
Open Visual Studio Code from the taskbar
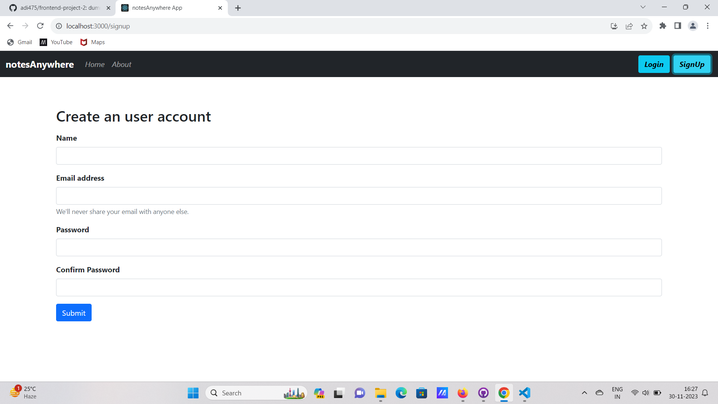(524, 393)
